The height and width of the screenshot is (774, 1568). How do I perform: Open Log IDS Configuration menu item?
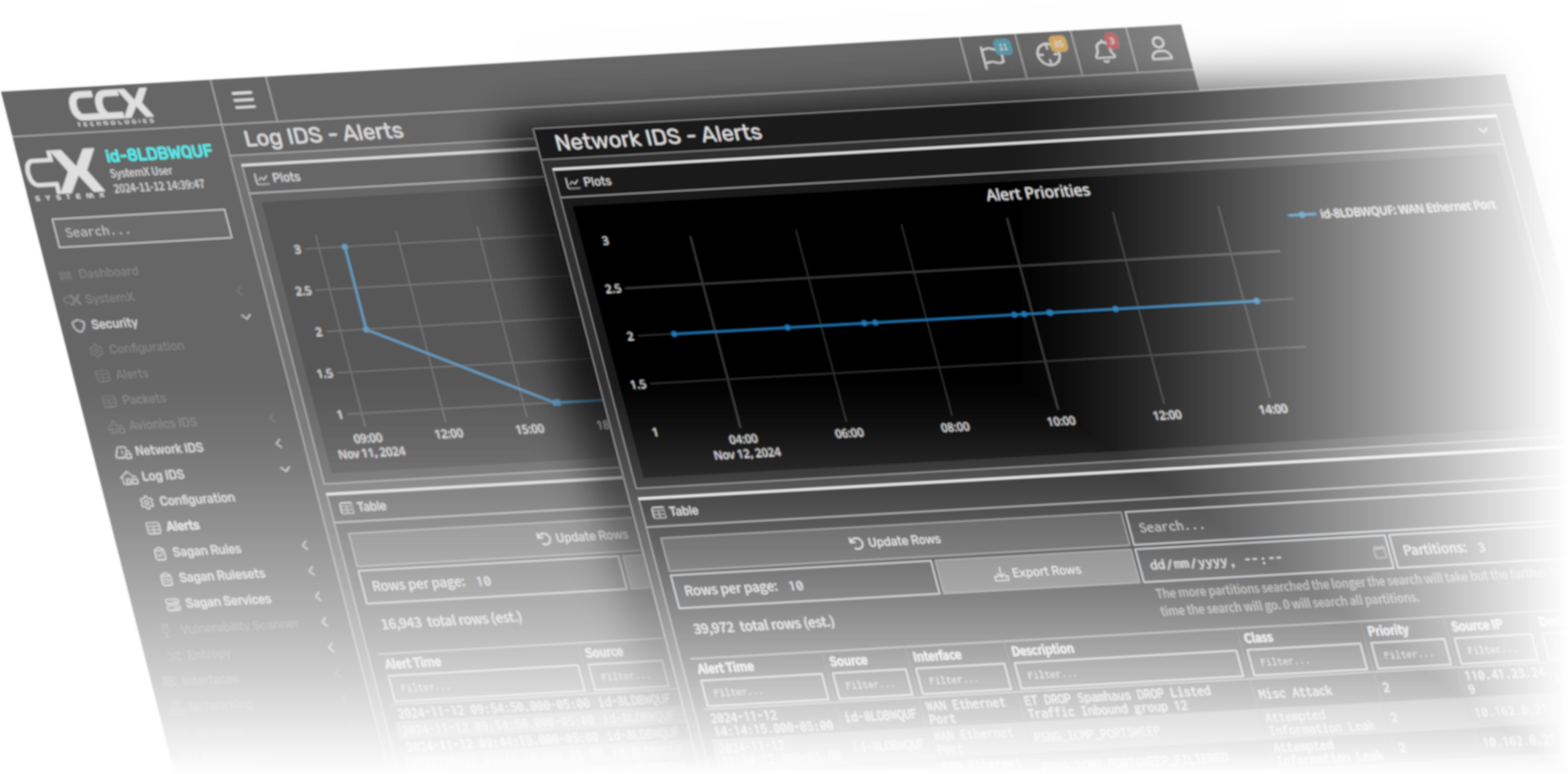coord(196,500)
